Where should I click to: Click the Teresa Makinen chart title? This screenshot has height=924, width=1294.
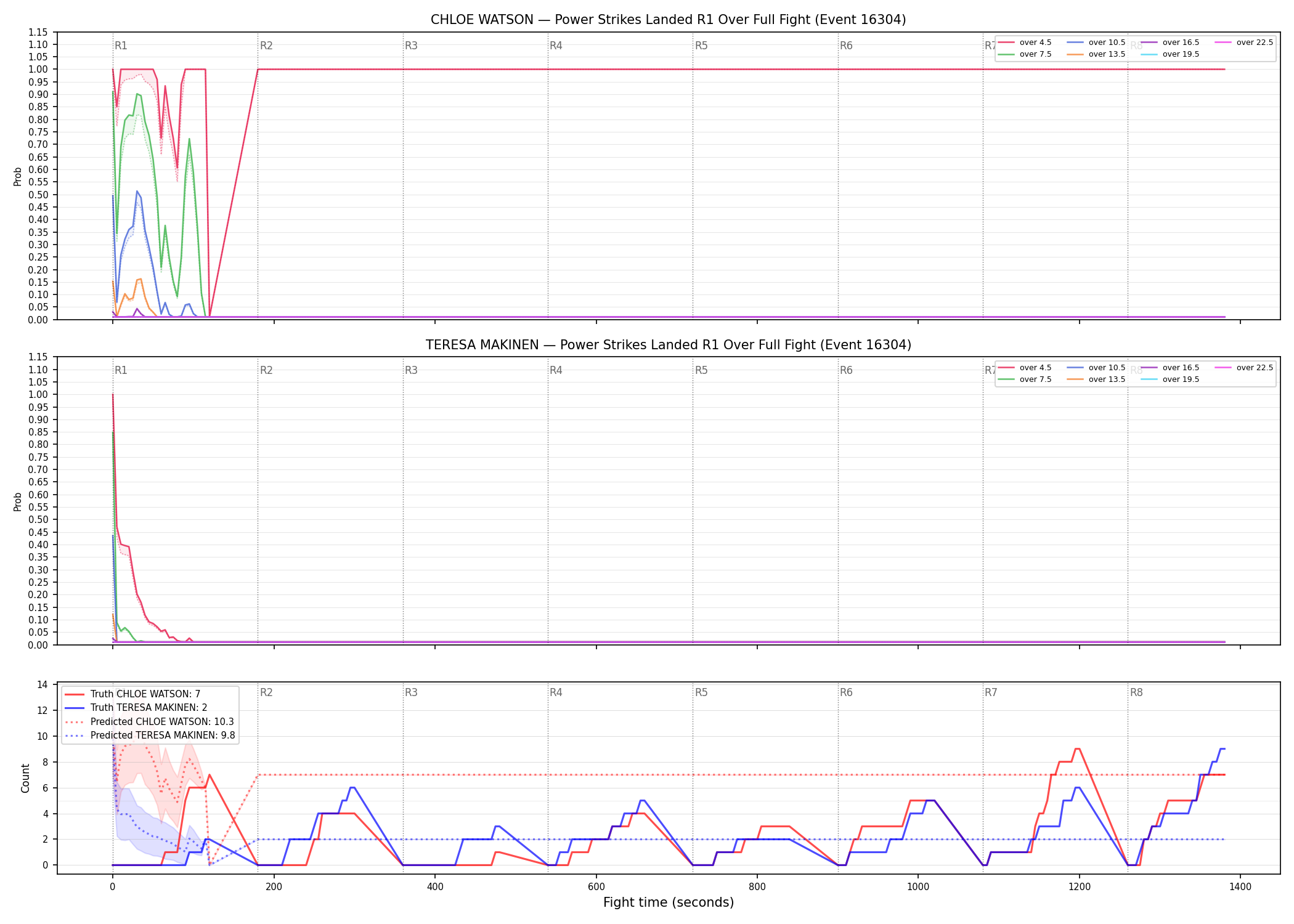(x=669, y=345)
